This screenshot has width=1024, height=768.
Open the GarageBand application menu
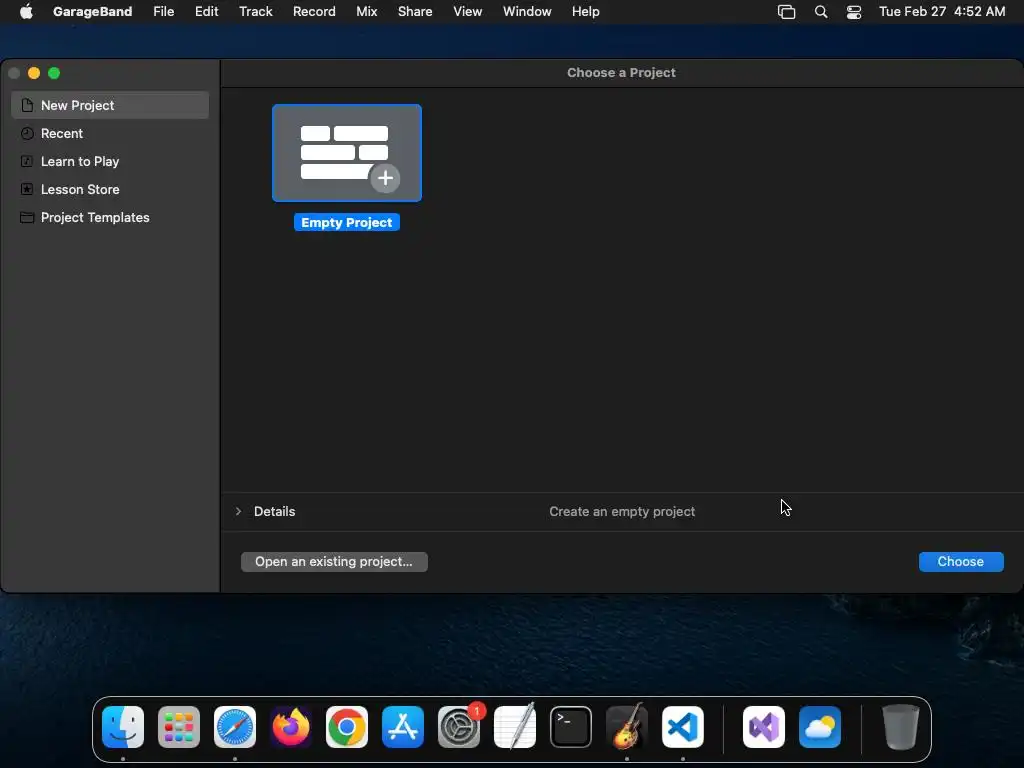pos(92,12)
